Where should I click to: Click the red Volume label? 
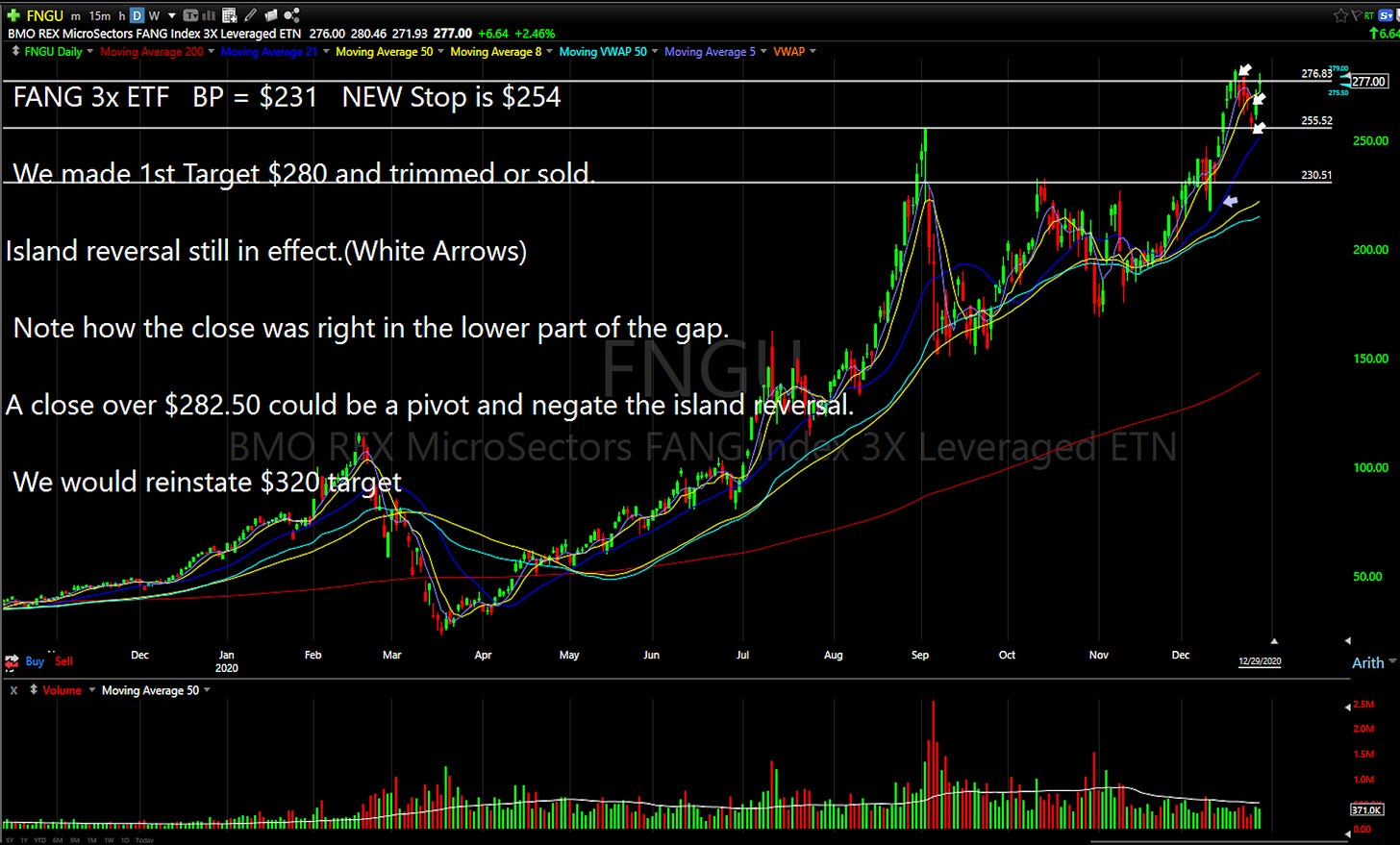coord(62,690)
